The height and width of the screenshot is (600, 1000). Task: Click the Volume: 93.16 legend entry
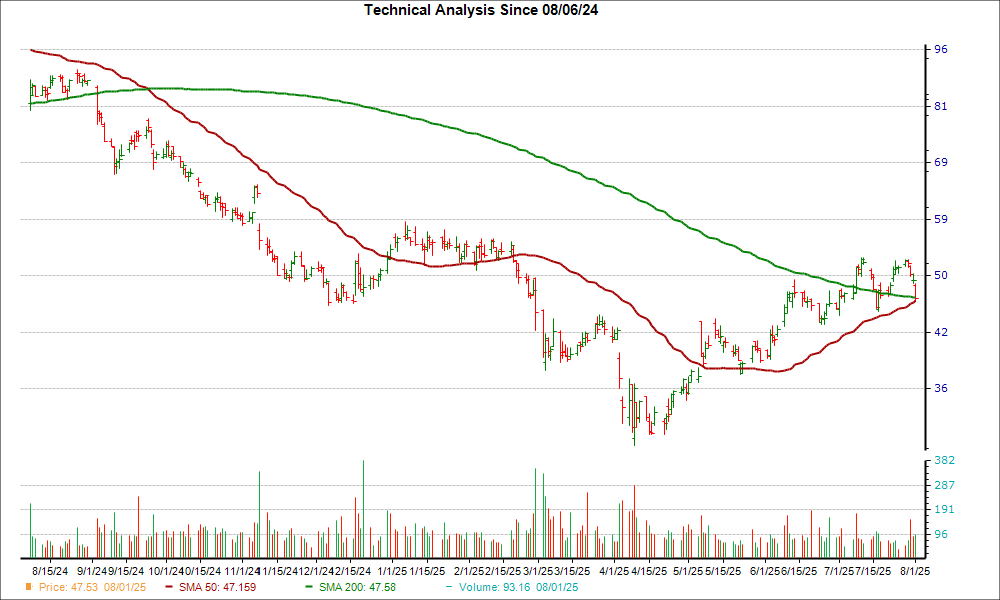point(518,587)
